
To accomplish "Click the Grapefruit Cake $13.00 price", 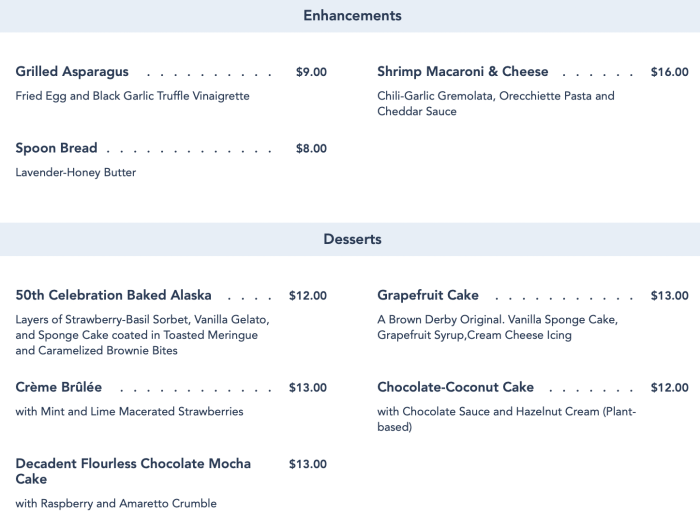I will pos(669,295).
